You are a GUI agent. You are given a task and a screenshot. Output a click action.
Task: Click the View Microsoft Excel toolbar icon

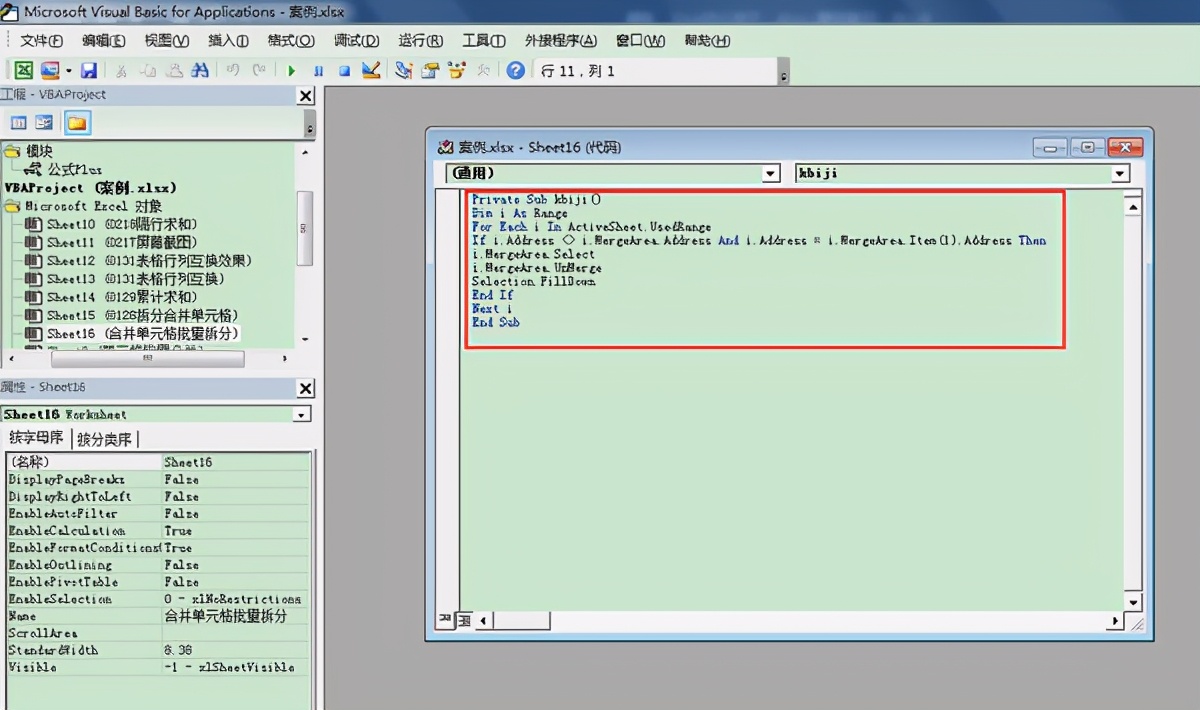[x=23, y=70]
